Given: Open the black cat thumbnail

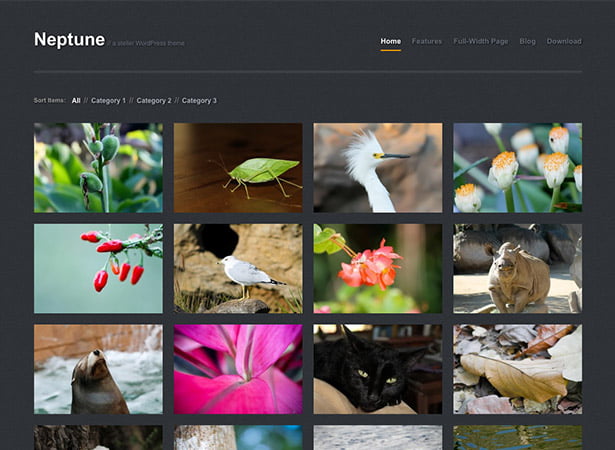Looking at the screenshot, I should tap(378, 369).
